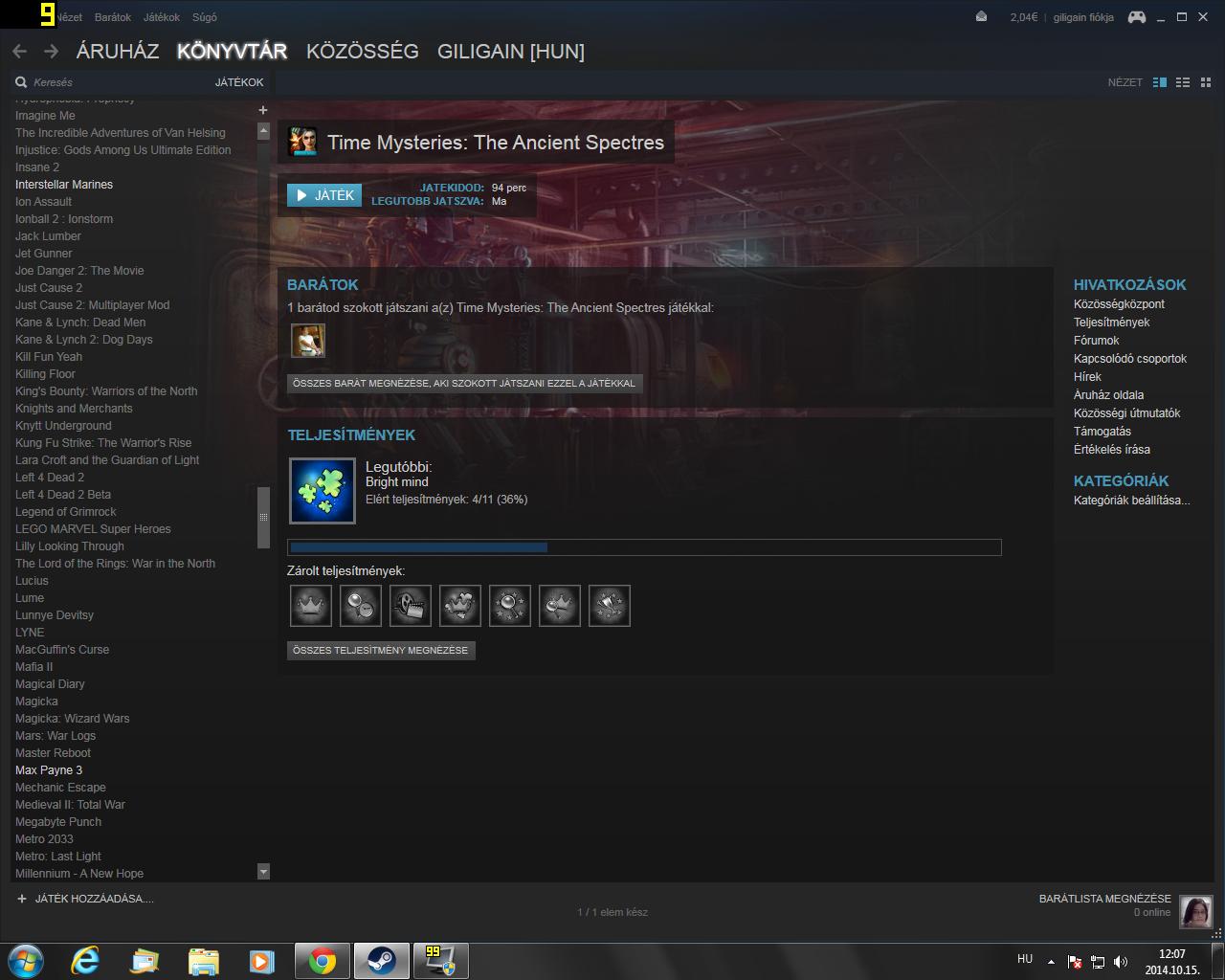Select Killing Floor in game list
The width and height of the screenshot is (1225, 980).
coord(45,374)
